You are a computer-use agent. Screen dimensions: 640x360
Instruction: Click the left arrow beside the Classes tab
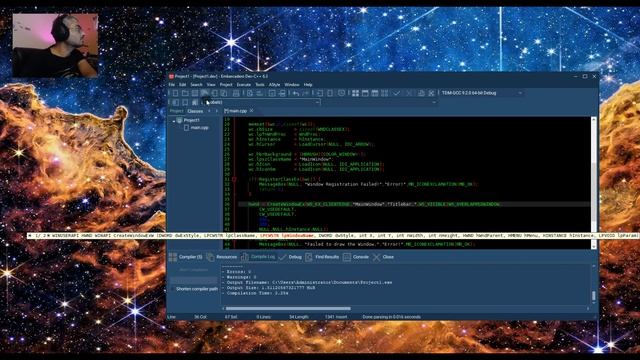[209, 111]
